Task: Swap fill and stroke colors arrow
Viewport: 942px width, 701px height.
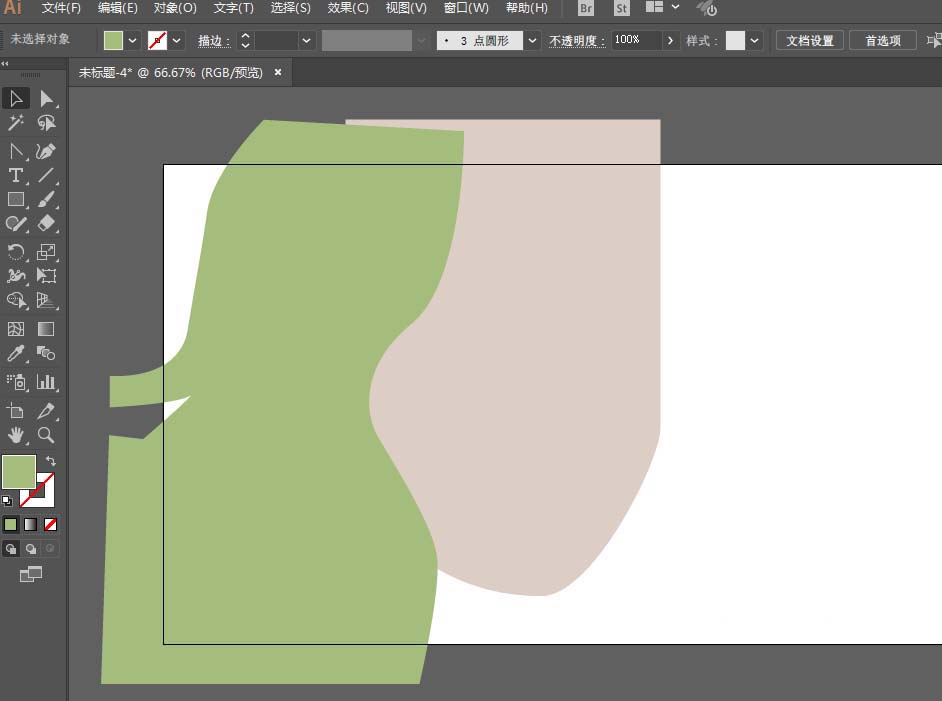Action: click(51, 461)
